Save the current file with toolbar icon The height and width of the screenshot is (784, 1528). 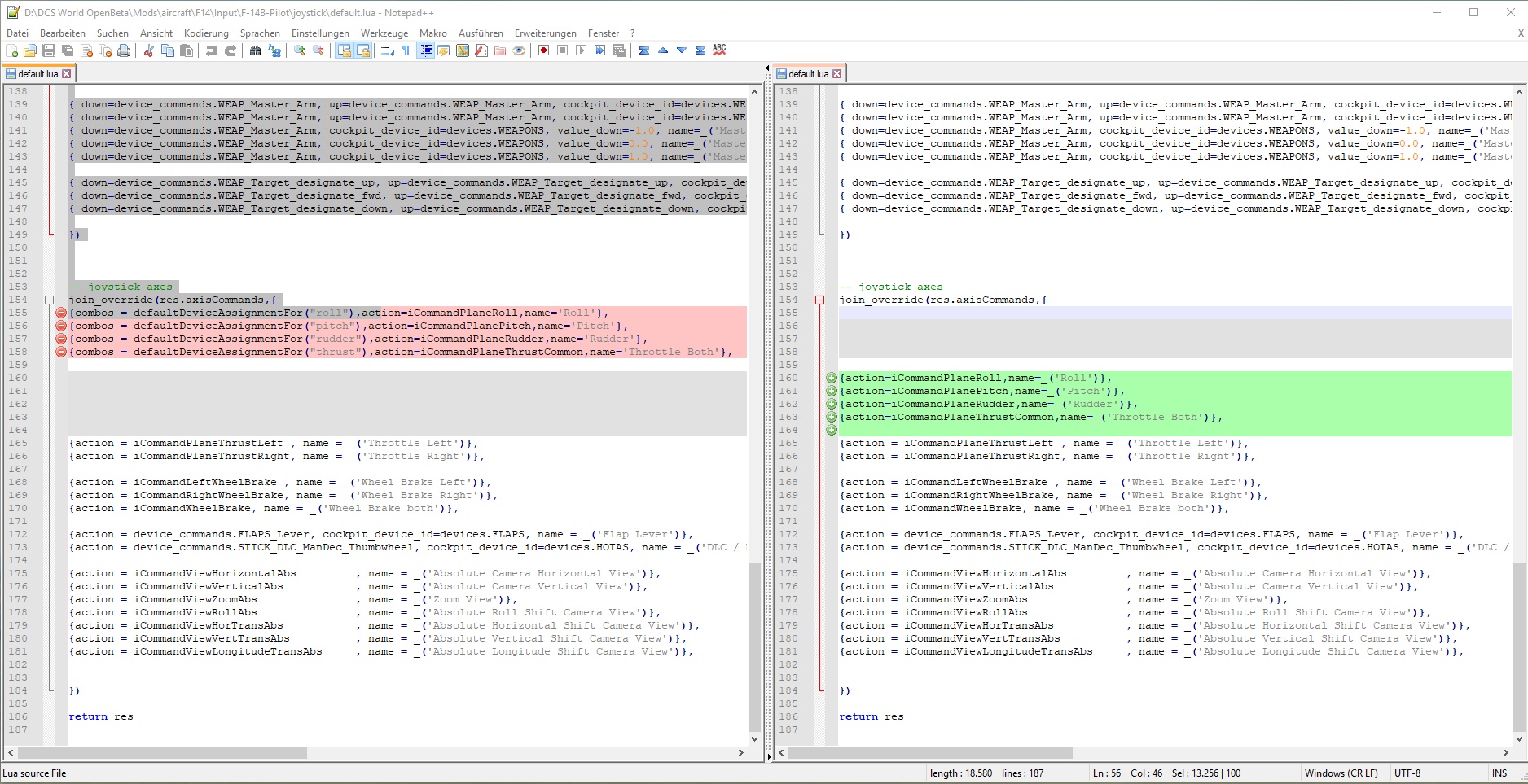click(x=49, y=50)
